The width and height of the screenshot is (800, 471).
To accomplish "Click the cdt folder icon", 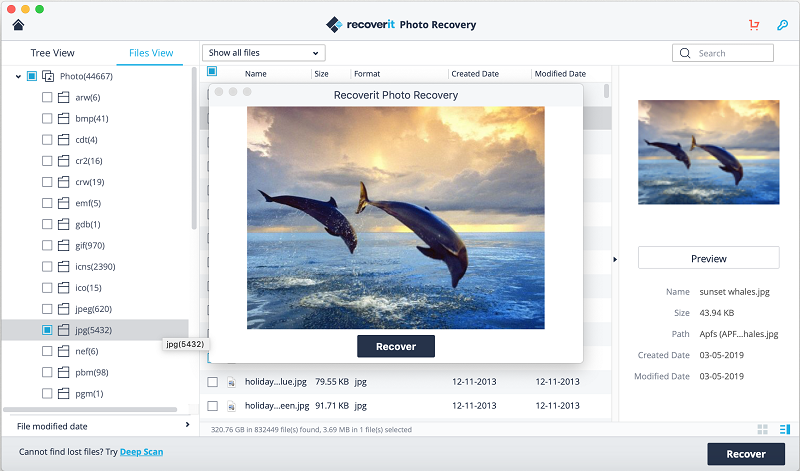I will [x=63, y=140].
